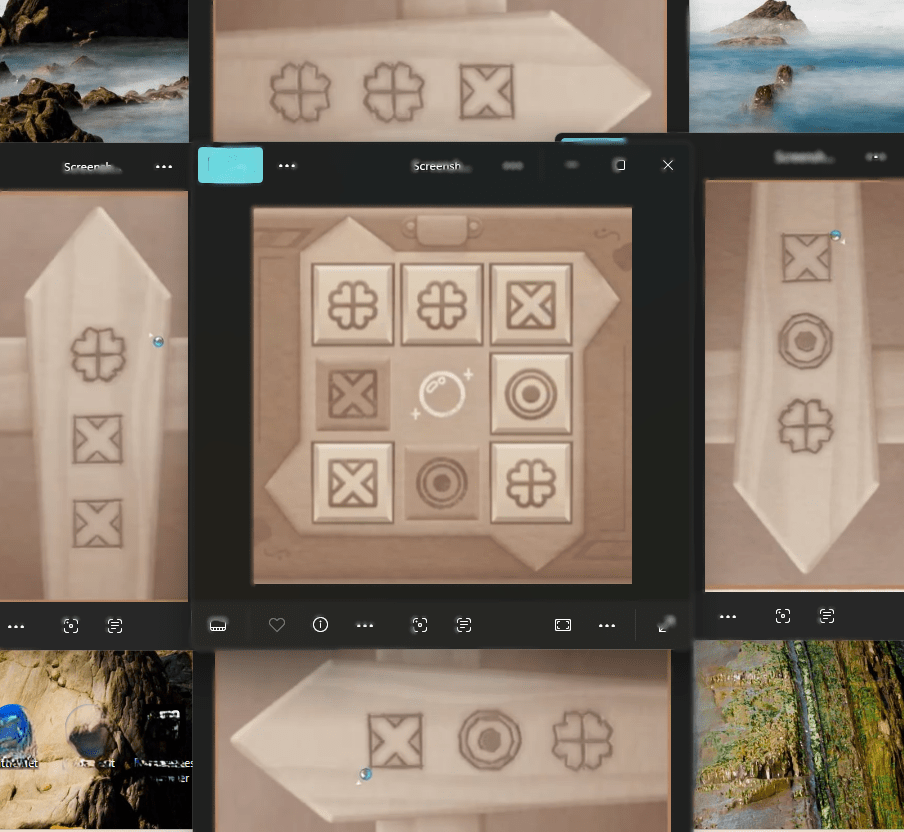Select the Screensh... title tab in center window
This screenshot has height=832, width=904.
coord(440,167)
